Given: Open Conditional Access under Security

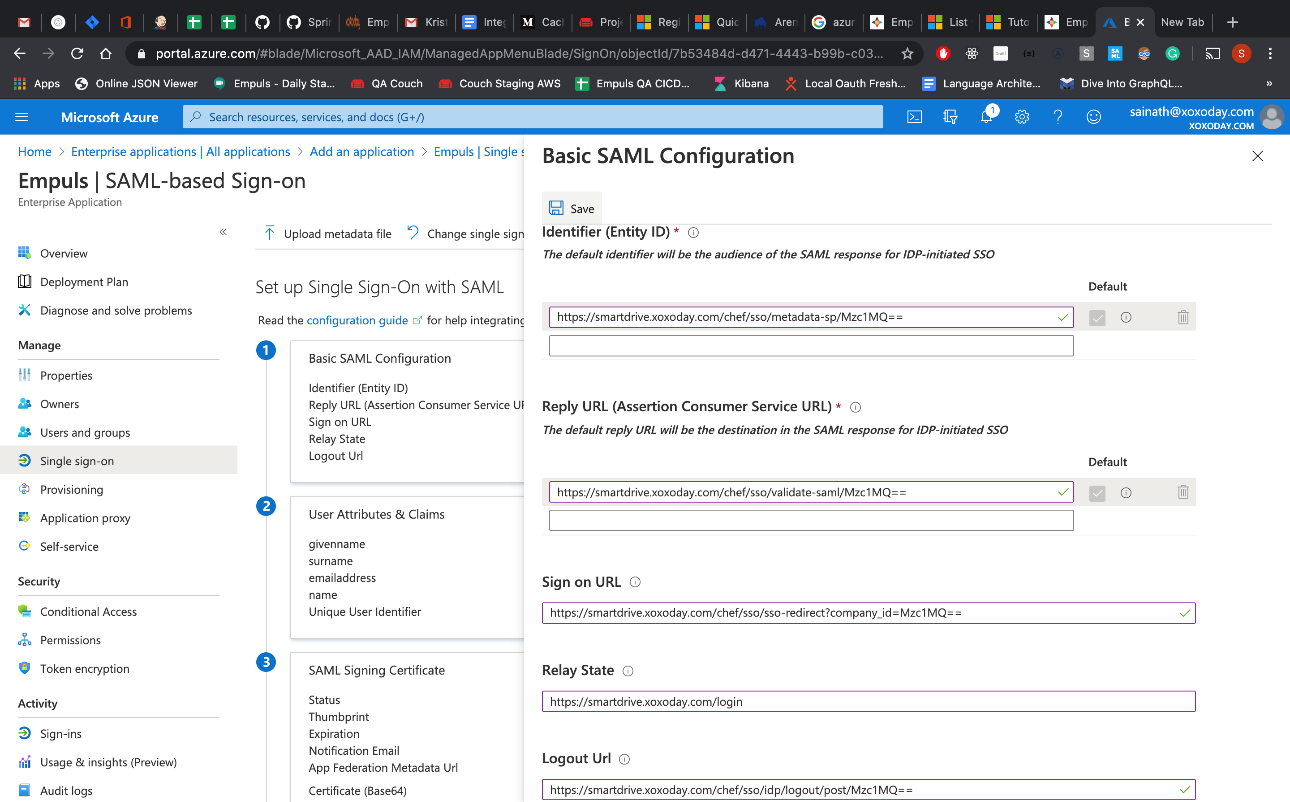Looking at the screenshot, I should (88, 612).
